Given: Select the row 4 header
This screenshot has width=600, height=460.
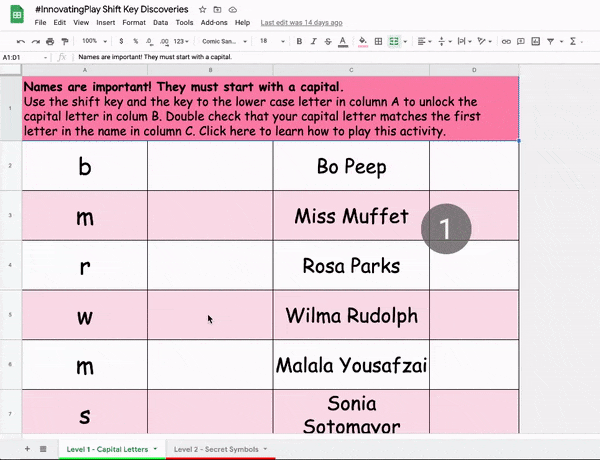Looking at the screenshot, I should tap(10, 265).
